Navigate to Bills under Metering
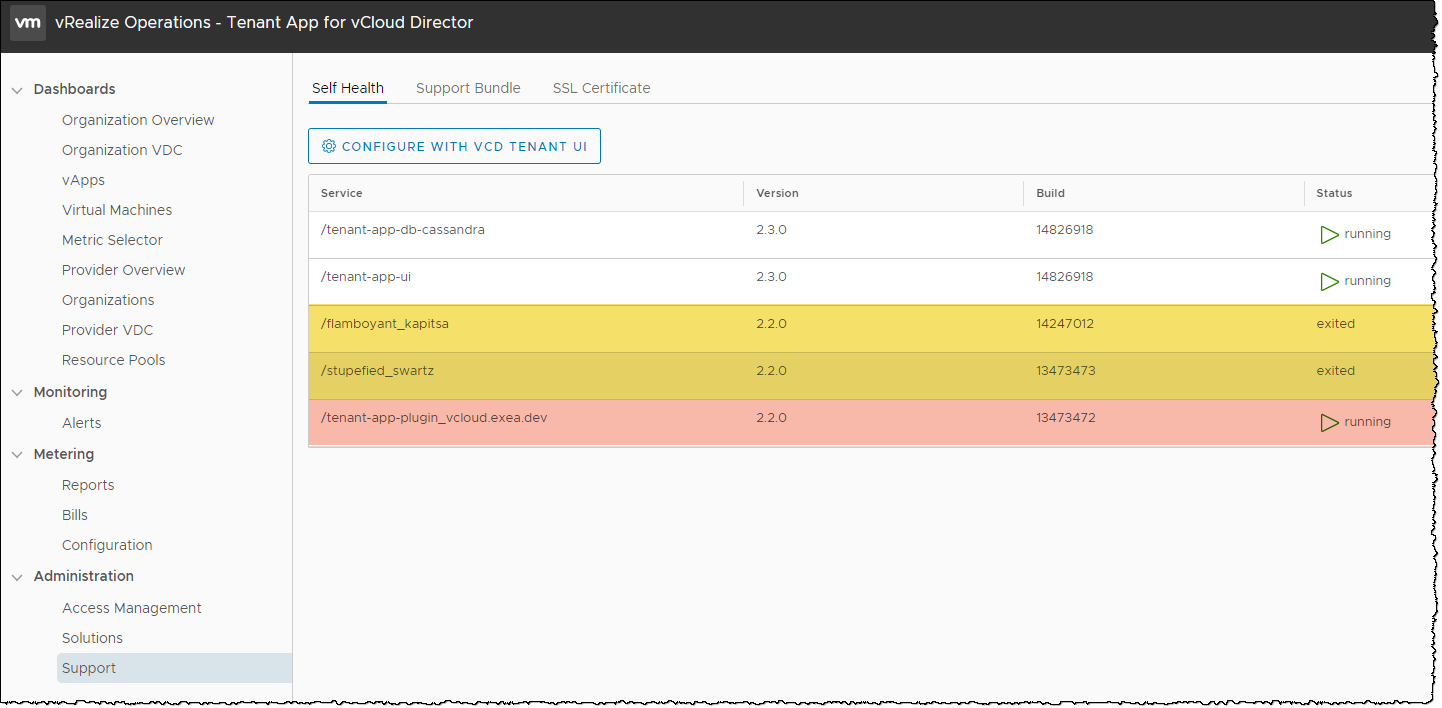This screenshot has height=708, width=1442. [75, 515]
